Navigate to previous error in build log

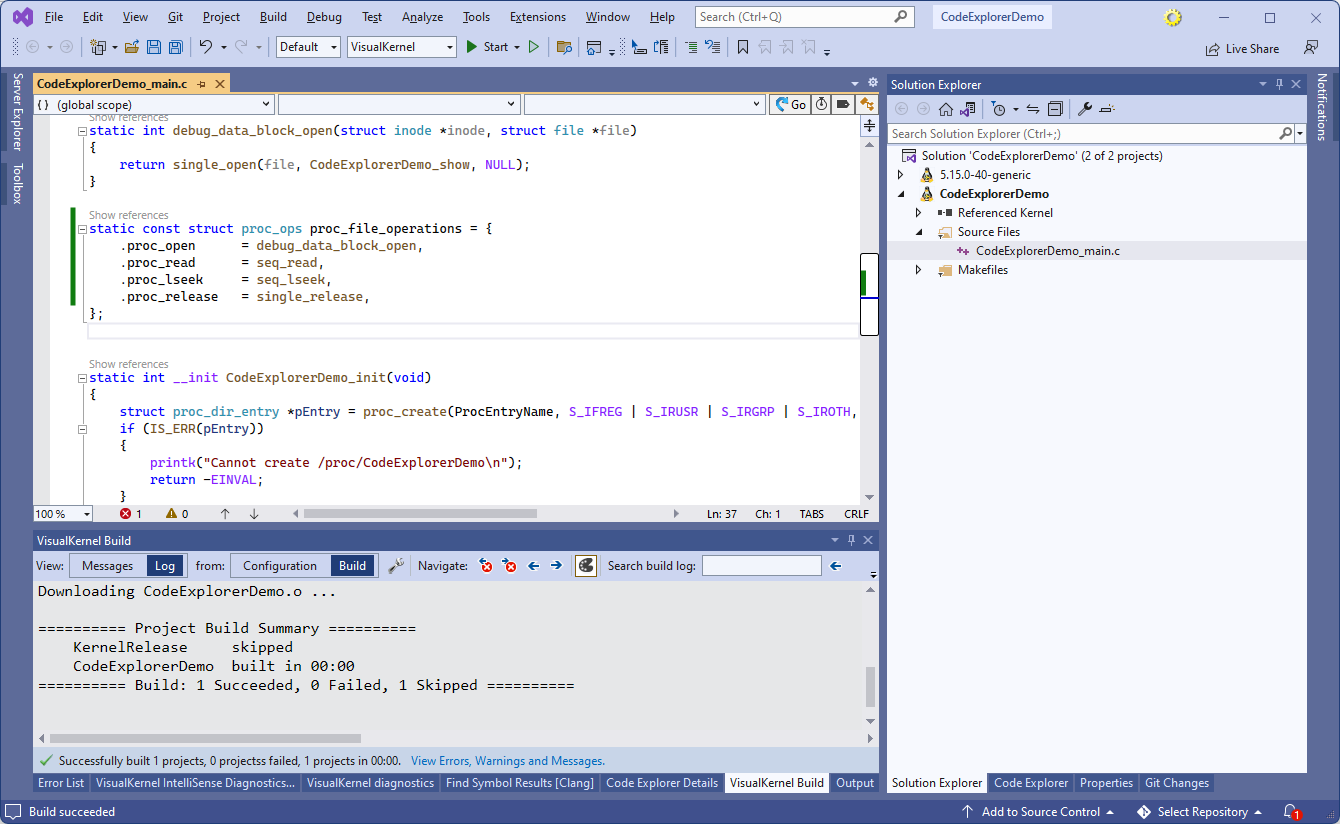click(487, 566)
